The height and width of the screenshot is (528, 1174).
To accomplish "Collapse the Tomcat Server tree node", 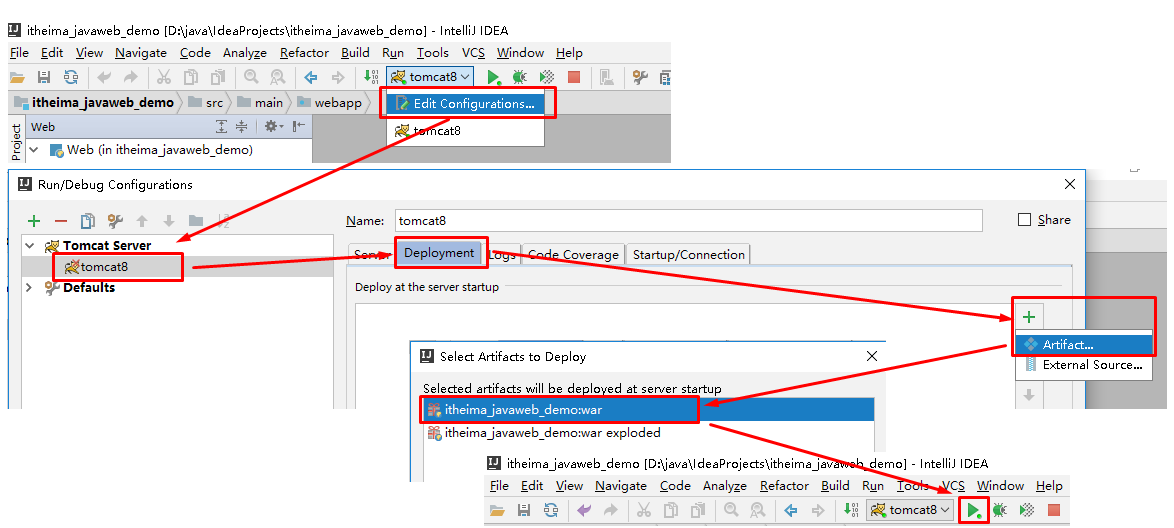I will coord(30,246).
